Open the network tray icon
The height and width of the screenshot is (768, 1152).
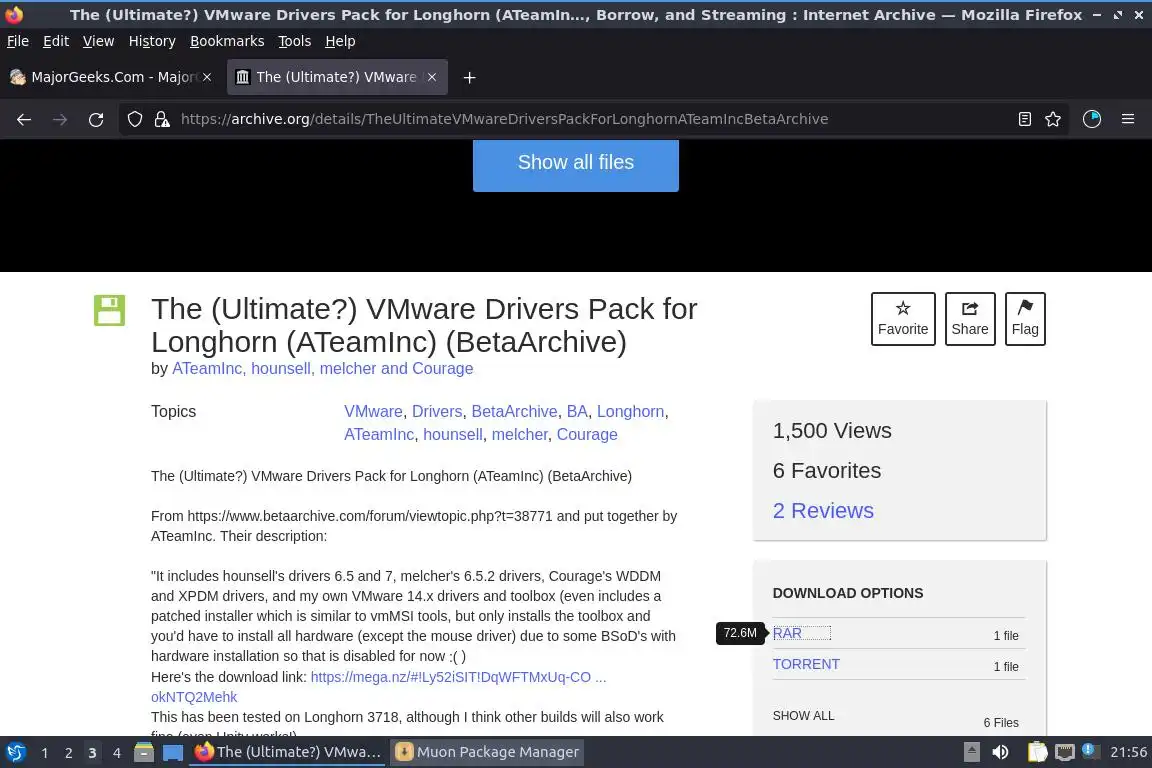[x=1065, y=752]
